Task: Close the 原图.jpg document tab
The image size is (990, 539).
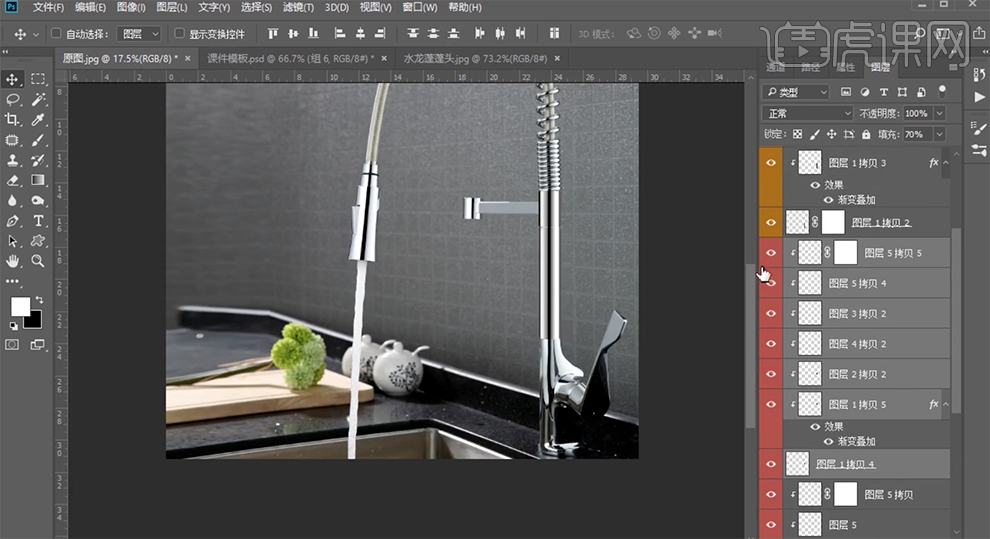Action: click(x=188, y=58)
